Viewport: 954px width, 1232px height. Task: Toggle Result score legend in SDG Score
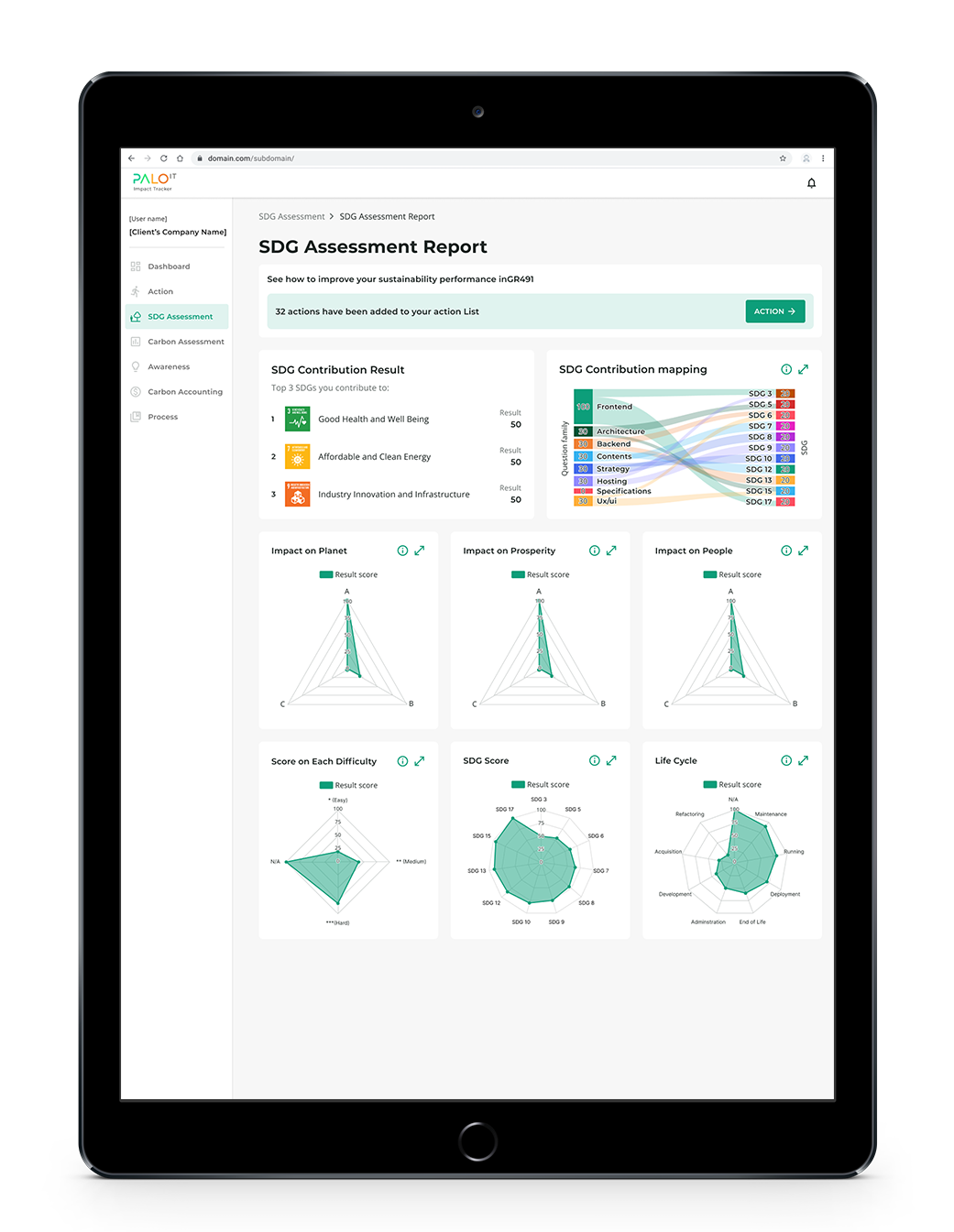pyautogui.click(x=540, y=785)
